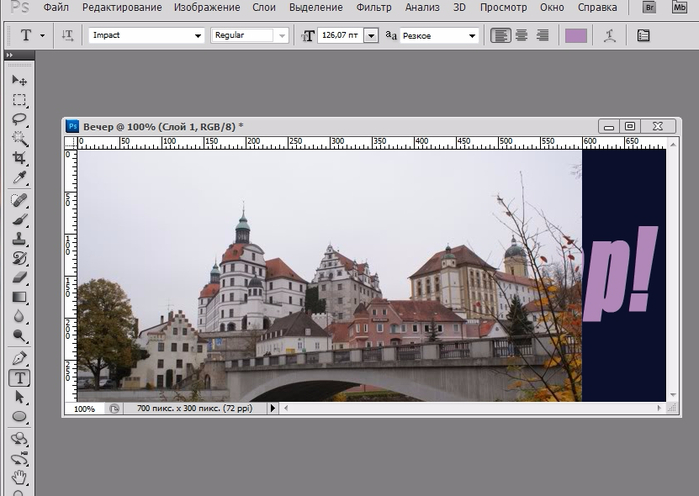Open the anti-aliasing method dropdown
Screen dimensions: 699x496
tap(472, 35)
